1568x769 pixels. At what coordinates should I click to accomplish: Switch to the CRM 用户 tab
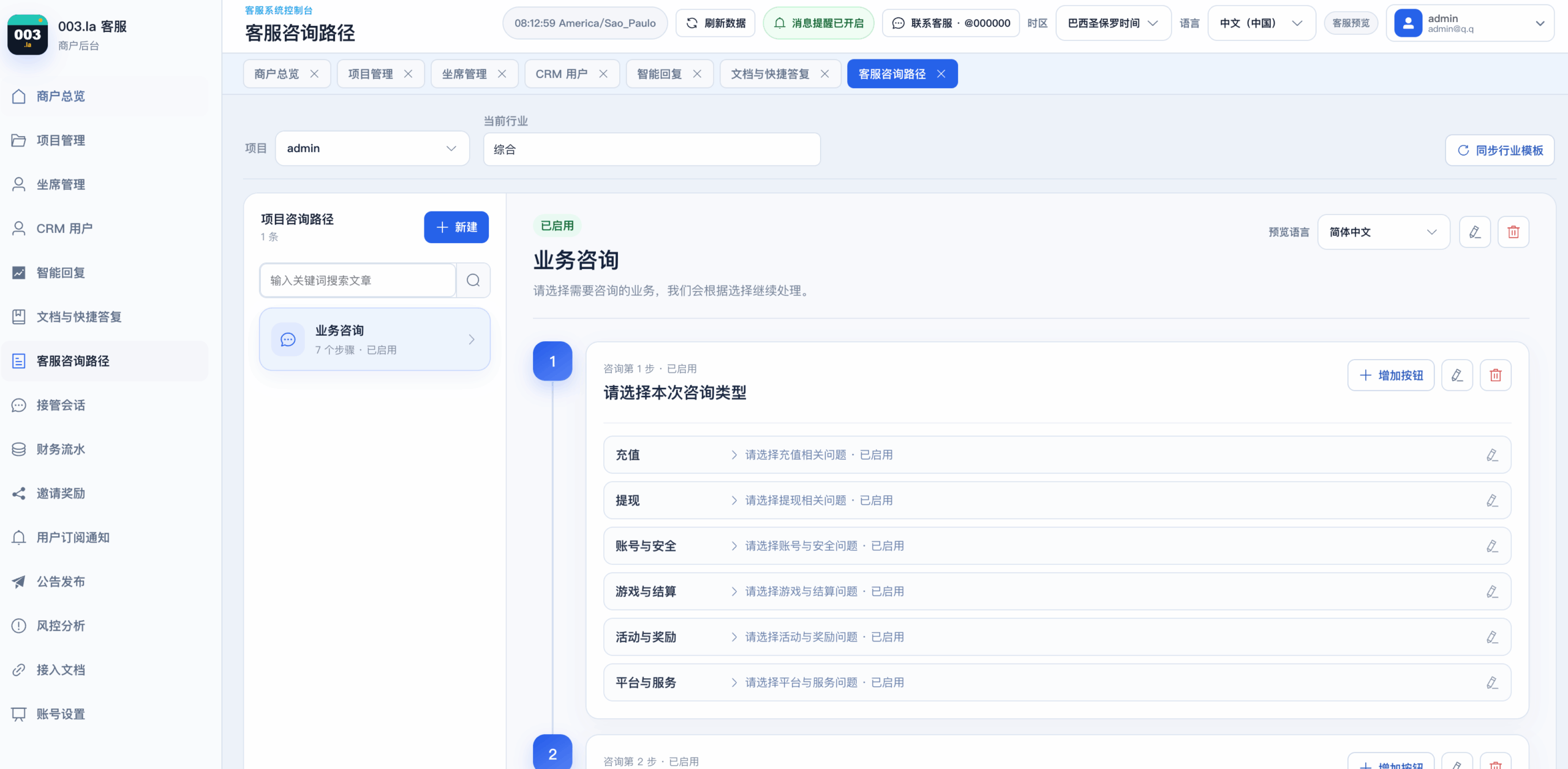click(x=561, y=74)
